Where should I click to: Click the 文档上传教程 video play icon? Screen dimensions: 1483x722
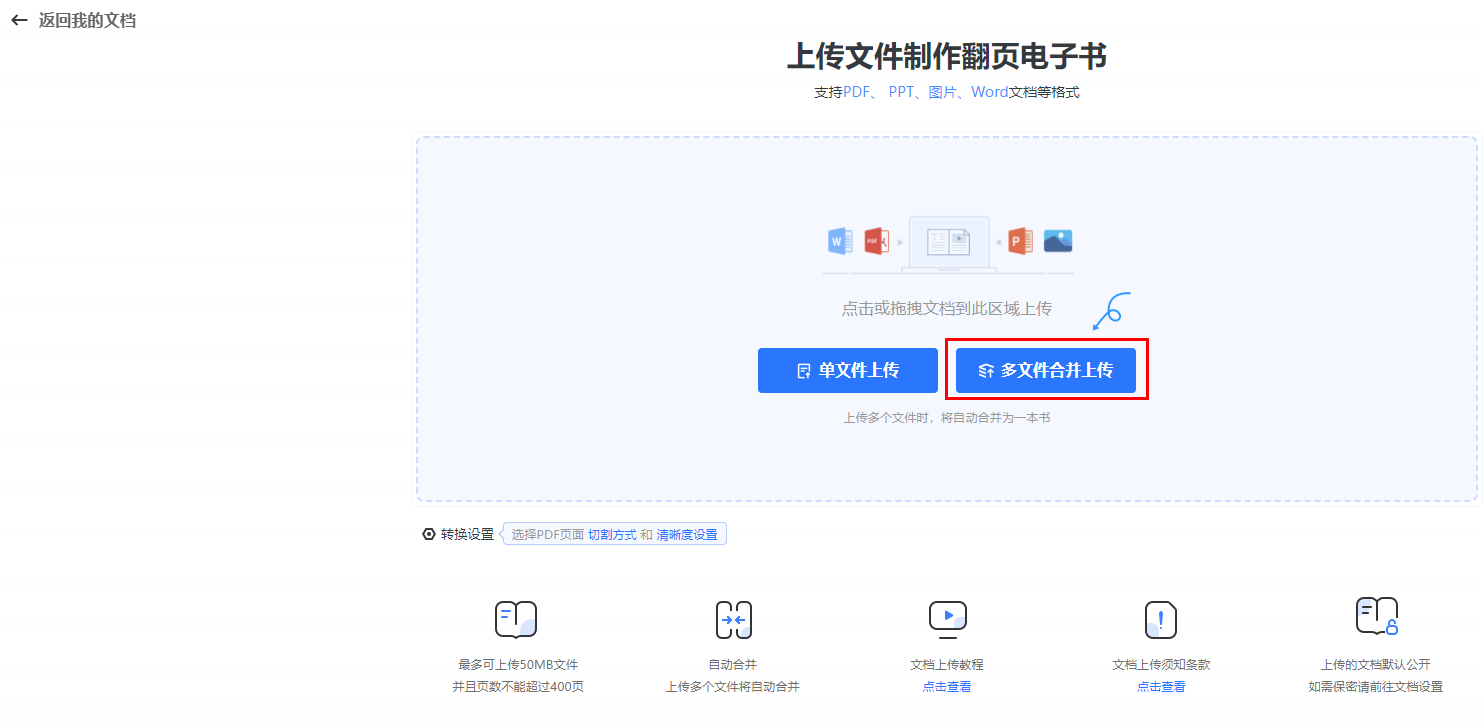(x=947, y=619)
